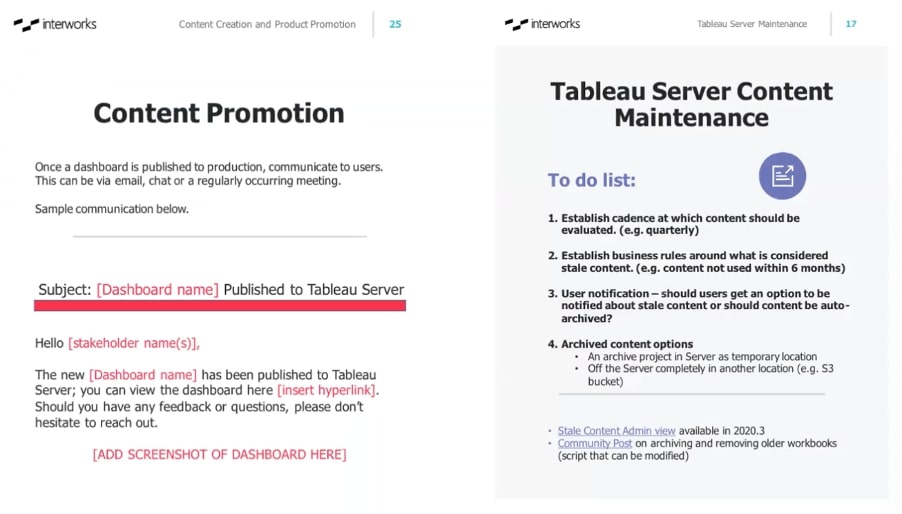Click the red bar under Subject line

220,306
